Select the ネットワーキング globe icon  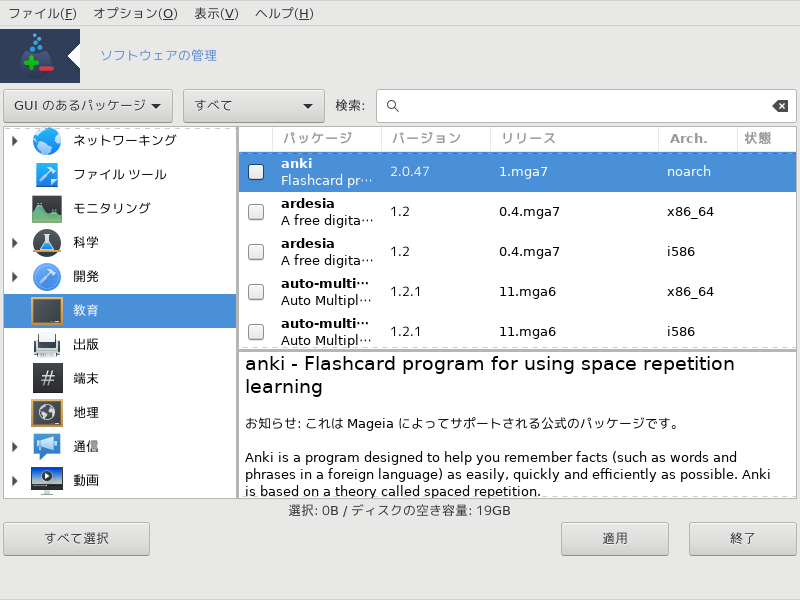tap(47, 140)
